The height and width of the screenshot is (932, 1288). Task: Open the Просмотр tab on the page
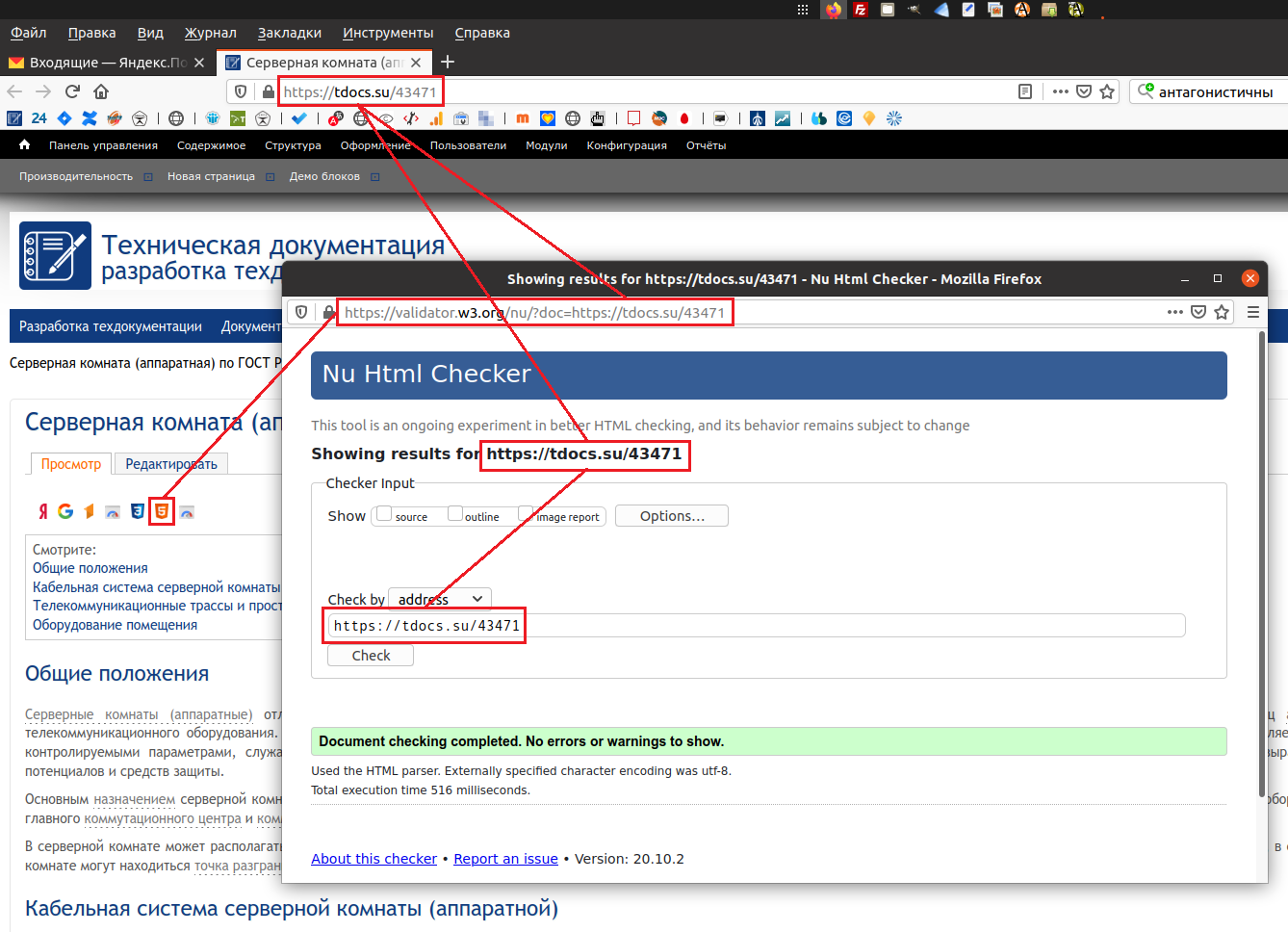coord(71,464)
